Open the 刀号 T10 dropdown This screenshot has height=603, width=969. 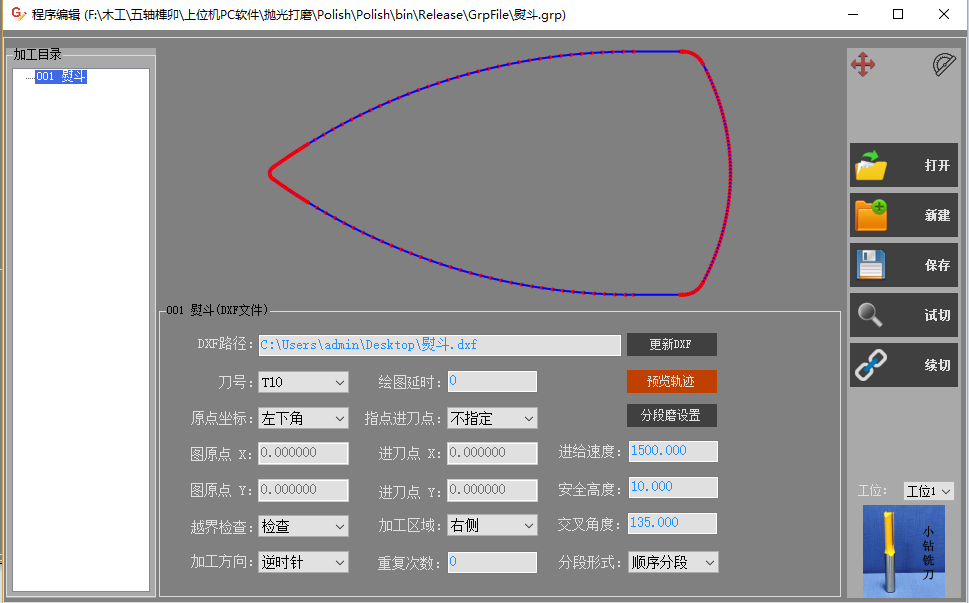coord(303,382)
